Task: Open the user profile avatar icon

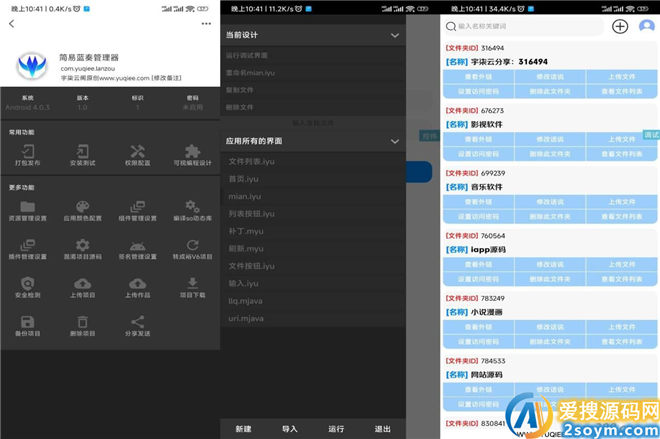Action: click(x=647, y=26)
